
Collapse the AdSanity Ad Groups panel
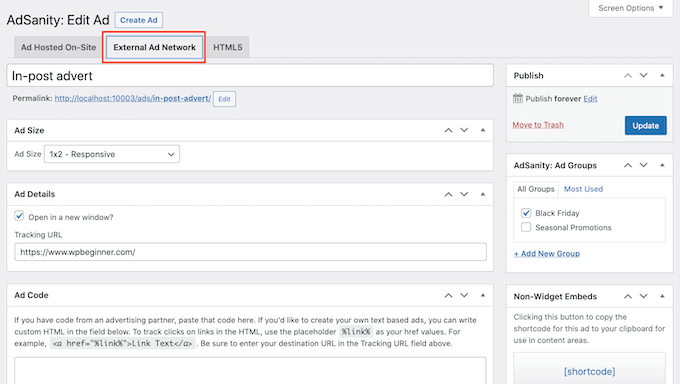[662, 165]
